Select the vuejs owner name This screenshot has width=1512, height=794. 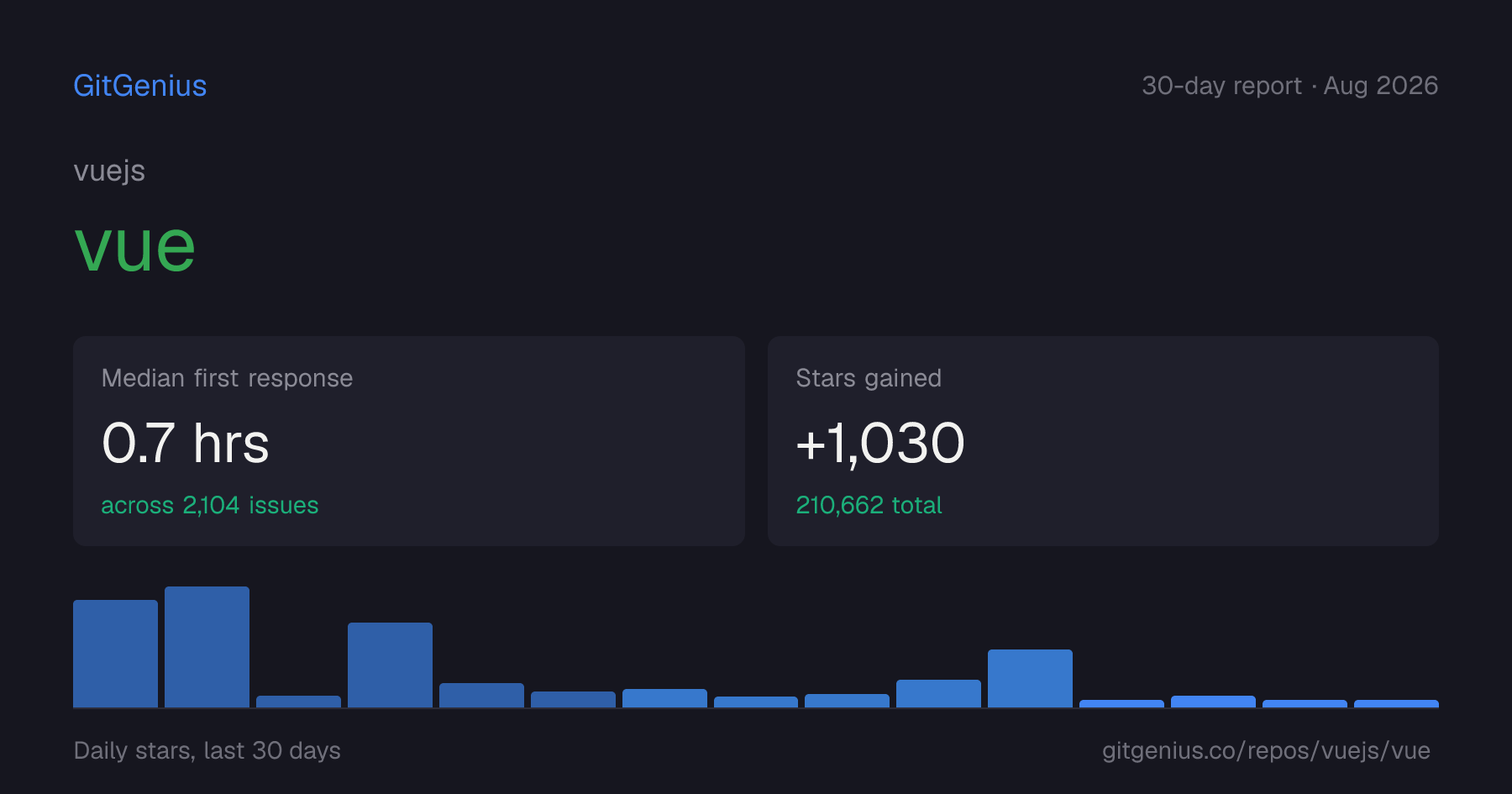point(109,171)
